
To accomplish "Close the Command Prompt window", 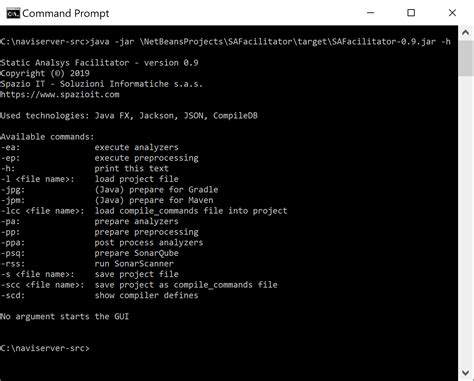I will pyautogui.click(x=452, y=13).
